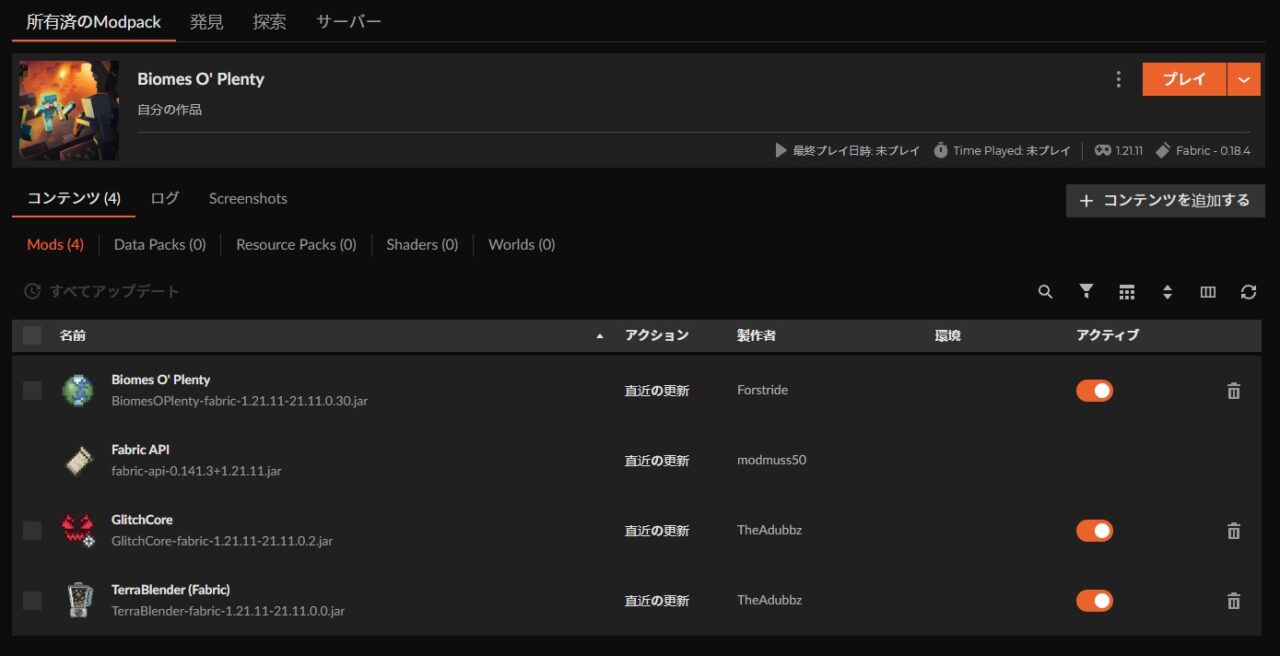Tick the select-all checkbox in the header

point(32,335)
